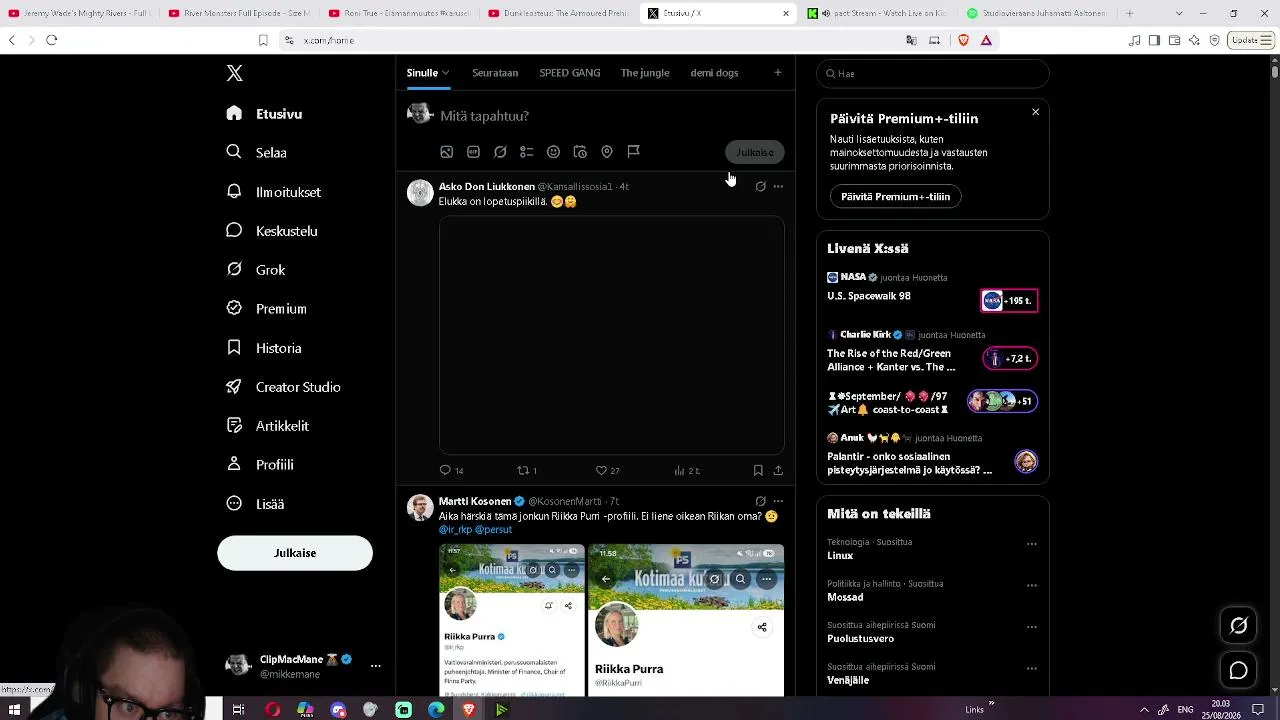This screenshot has height=720, width=1280.
Task: Open the Brave Shields icon in address bar
Action: tap(964, 40)
